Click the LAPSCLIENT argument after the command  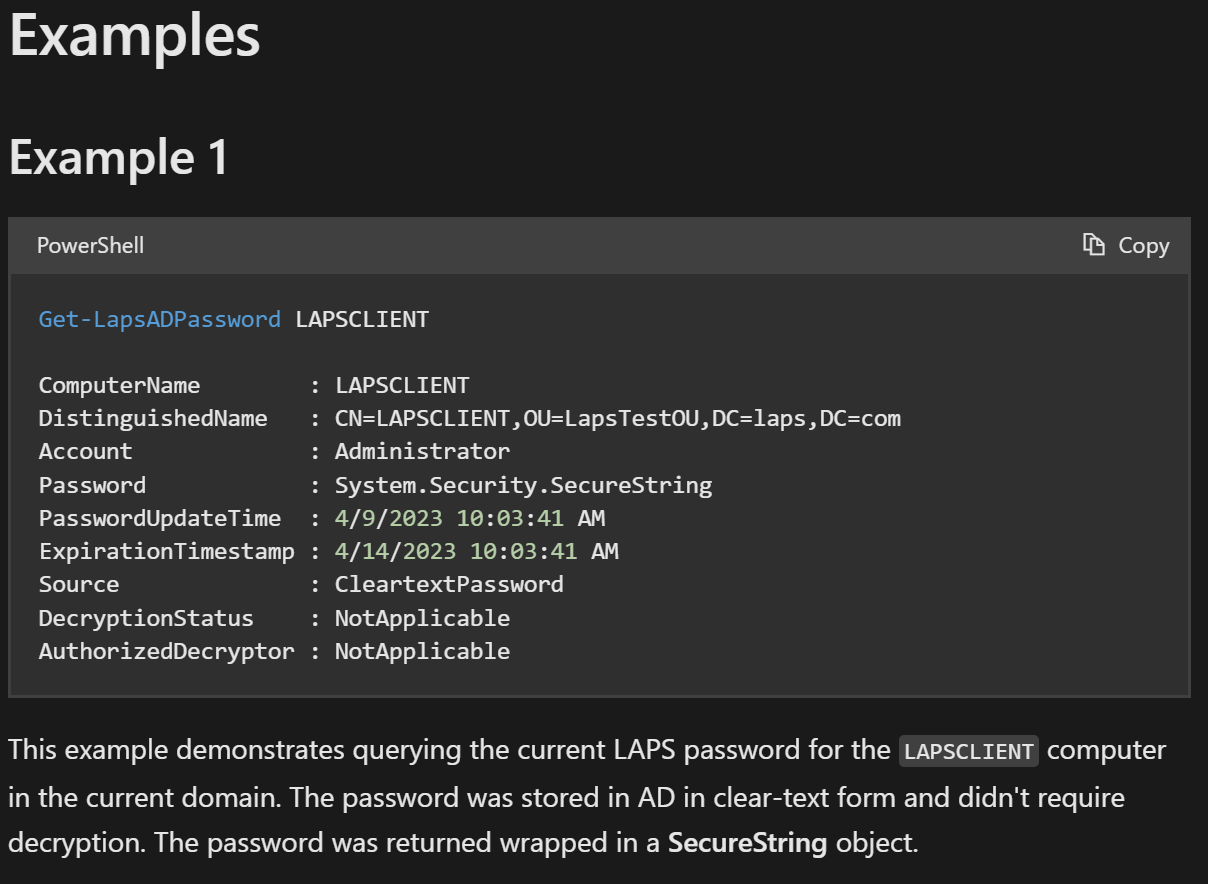point(362,320)
